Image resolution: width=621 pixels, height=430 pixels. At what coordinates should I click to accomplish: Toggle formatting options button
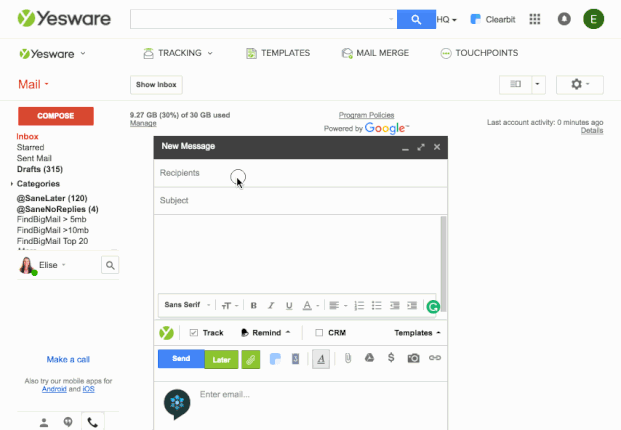(321, 359)
